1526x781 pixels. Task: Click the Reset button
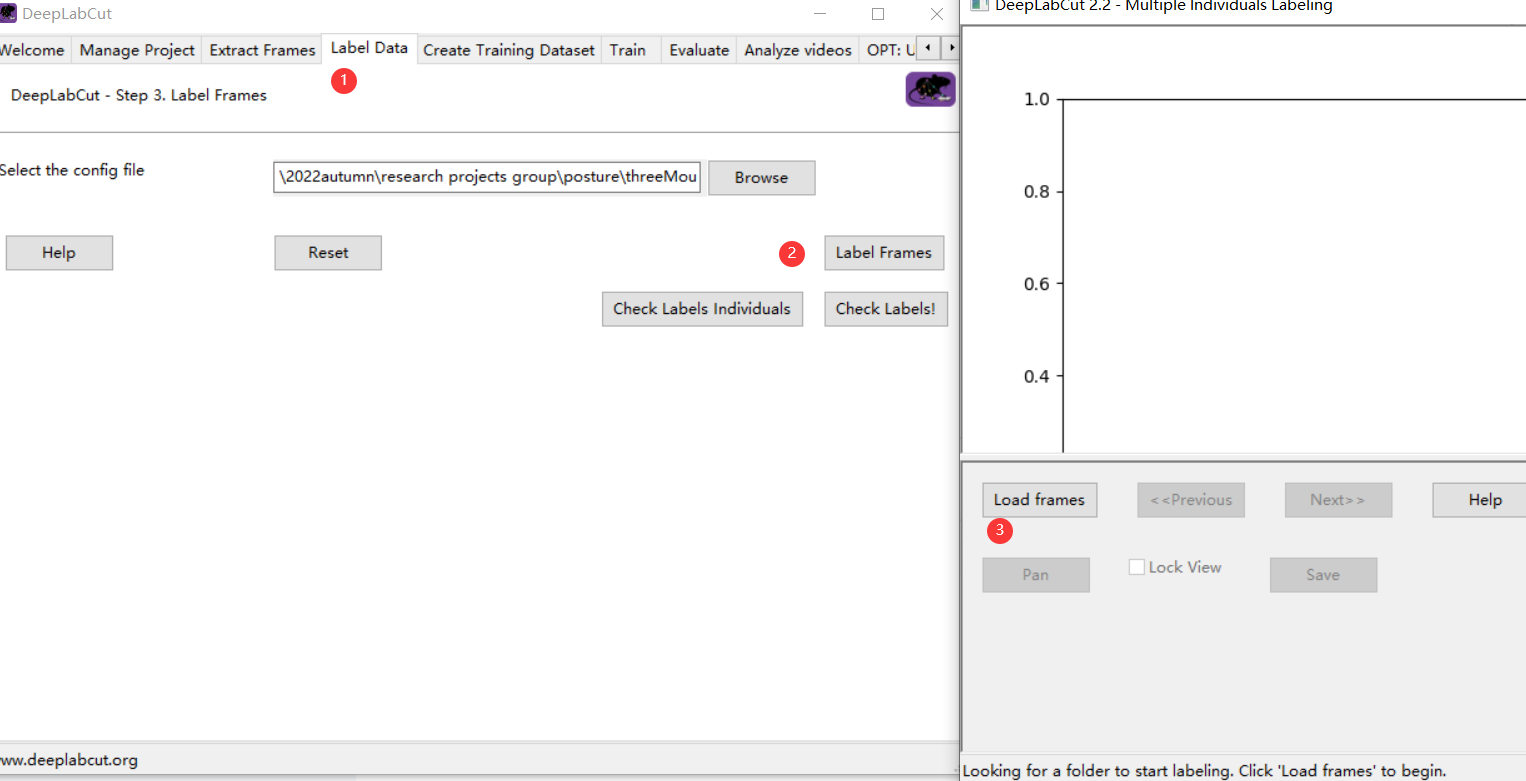(328, 253)
